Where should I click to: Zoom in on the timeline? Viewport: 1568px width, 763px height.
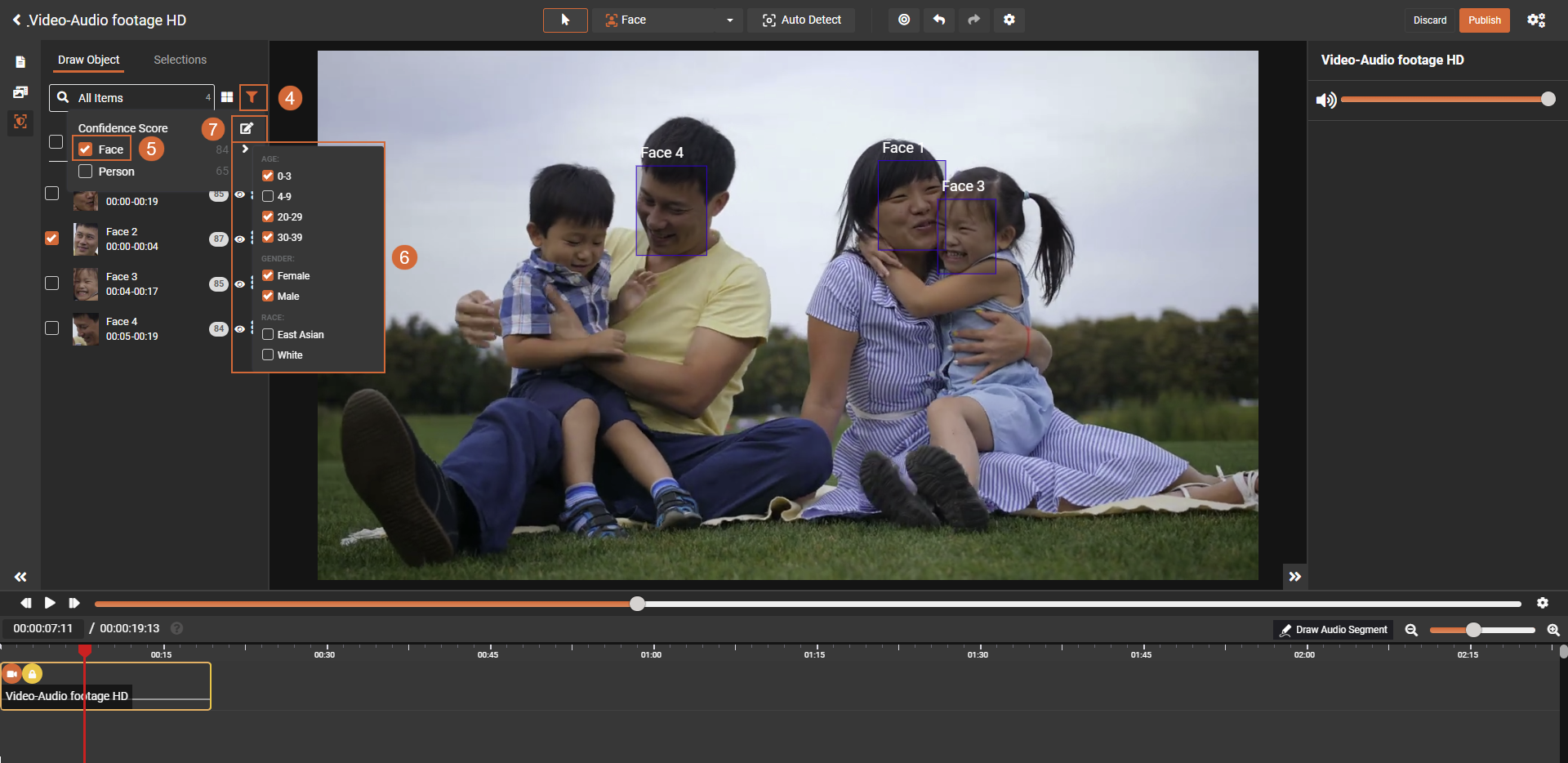click(1552, 630)
